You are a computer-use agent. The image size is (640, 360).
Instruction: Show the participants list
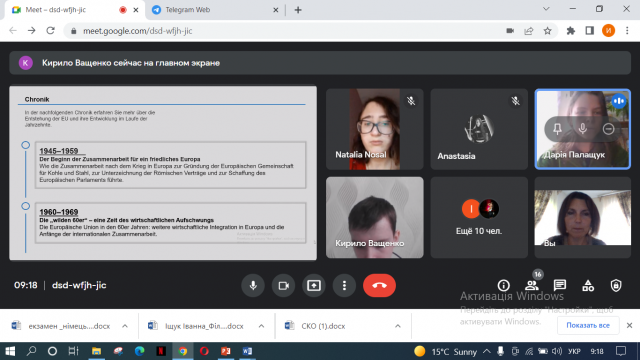click(x=531, y=285)
